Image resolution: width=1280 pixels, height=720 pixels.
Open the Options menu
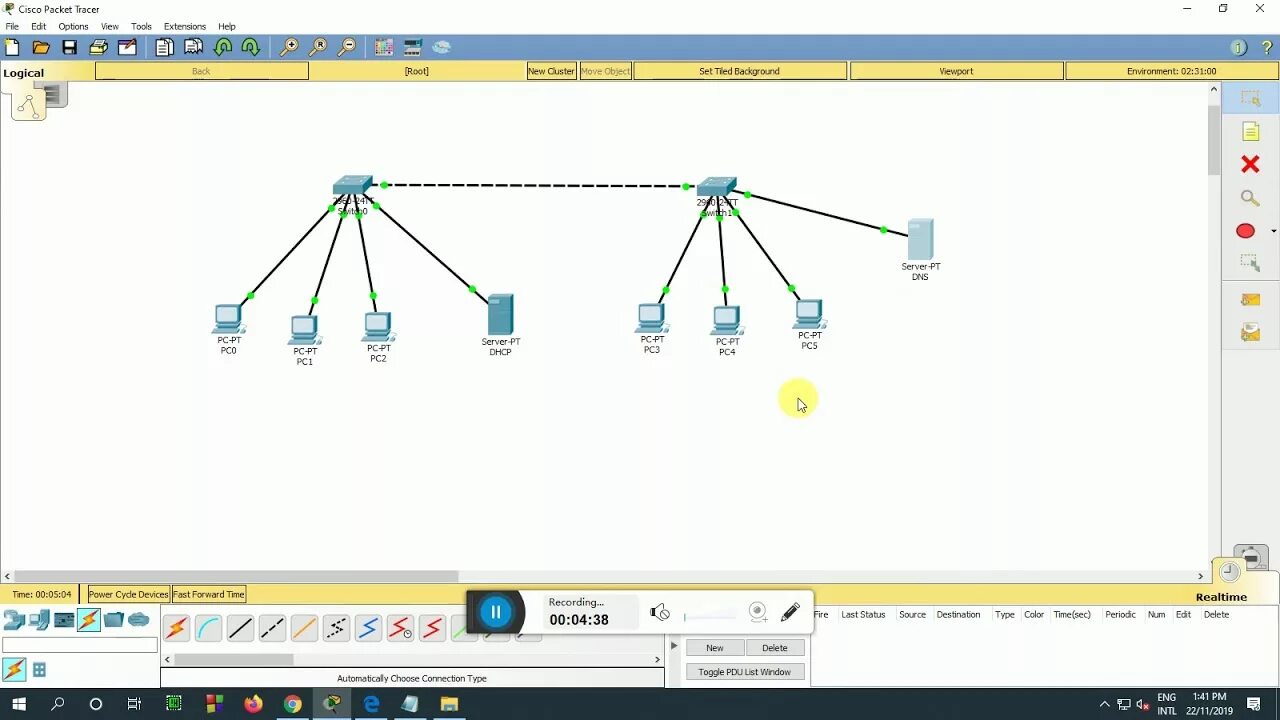tap(73, 26)
